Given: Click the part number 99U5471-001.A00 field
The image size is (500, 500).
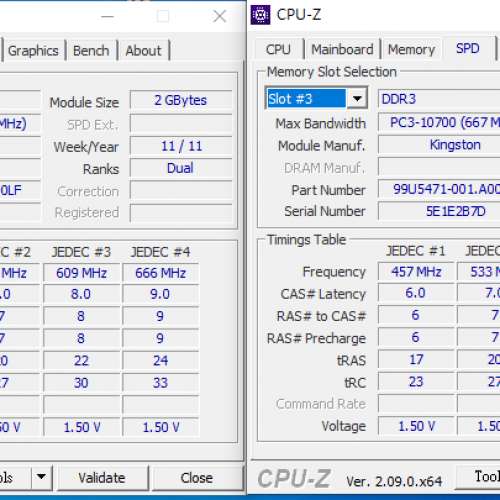Looking at the screenshot, I should pyautogui.click(x=439, y=189).
